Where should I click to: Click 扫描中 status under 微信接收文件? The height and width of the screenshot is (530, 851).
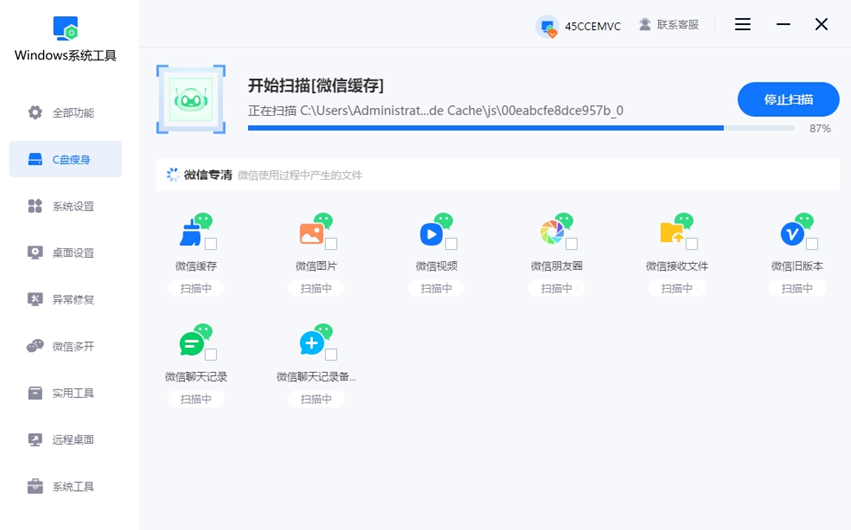[677, 288]
